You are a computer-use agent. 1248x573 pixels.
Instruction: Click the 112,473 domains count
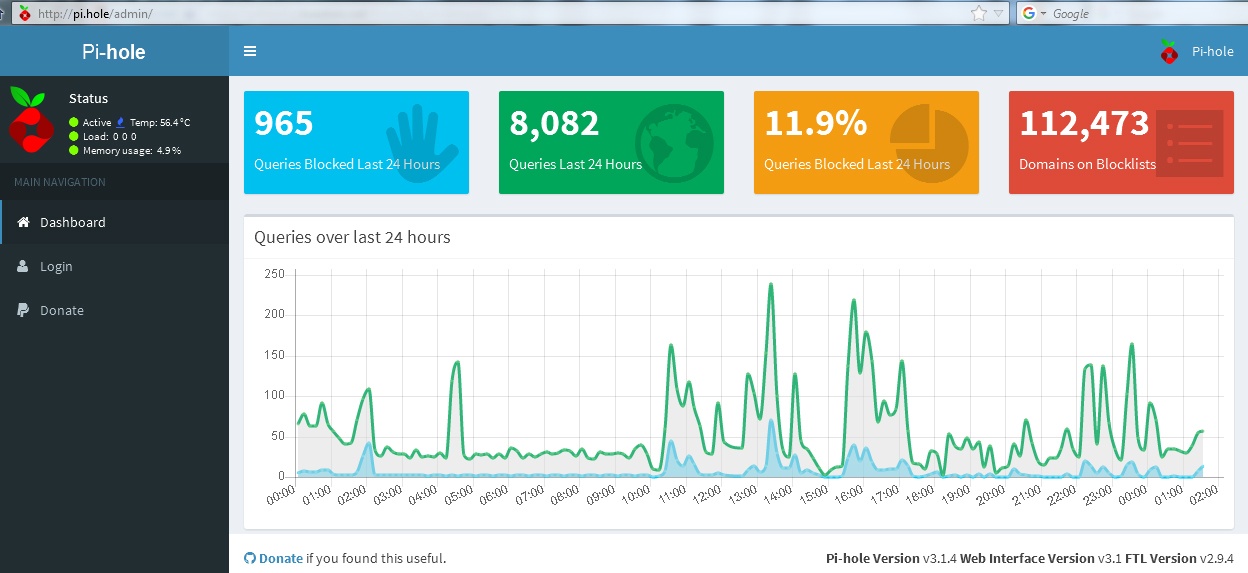click(1084, 123)
